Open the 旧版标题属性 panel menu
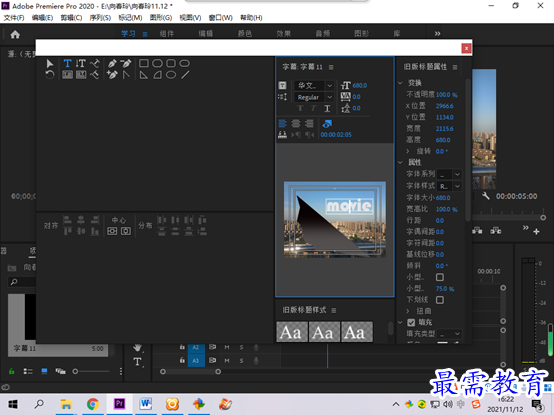 [x=455, y=67]
